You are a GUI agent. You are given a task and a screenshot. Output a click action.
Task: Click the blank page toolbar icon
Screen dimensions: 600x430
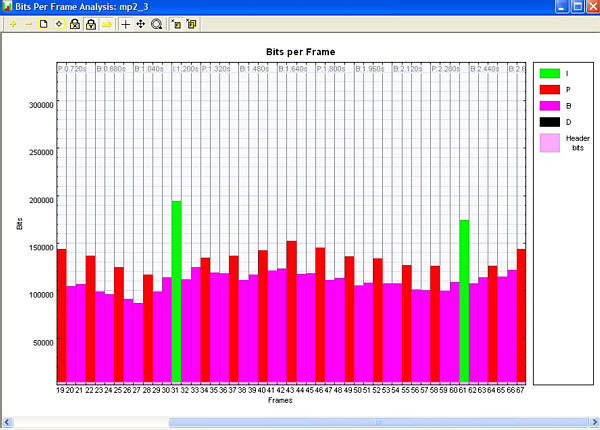pyautogui.click(x=43, y=22)
